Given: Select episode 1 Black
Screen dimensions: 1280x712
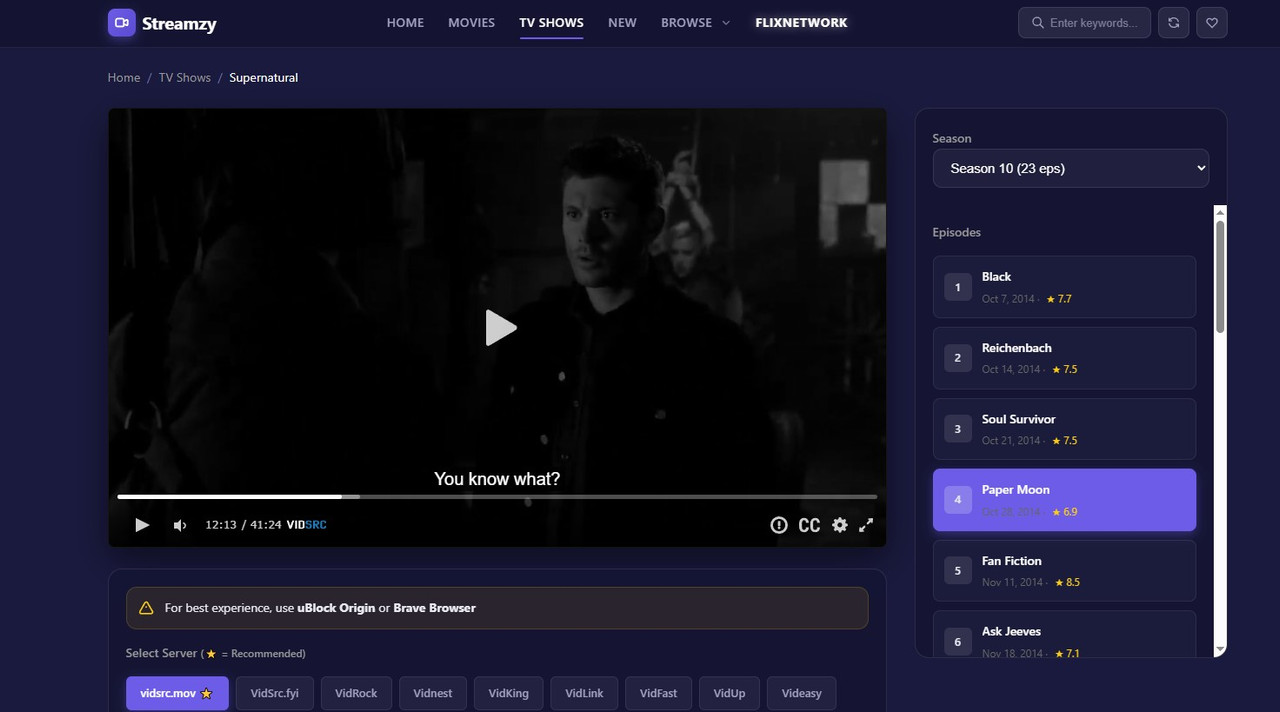Looking at the screenshot, I should [x=1064, y=287].
